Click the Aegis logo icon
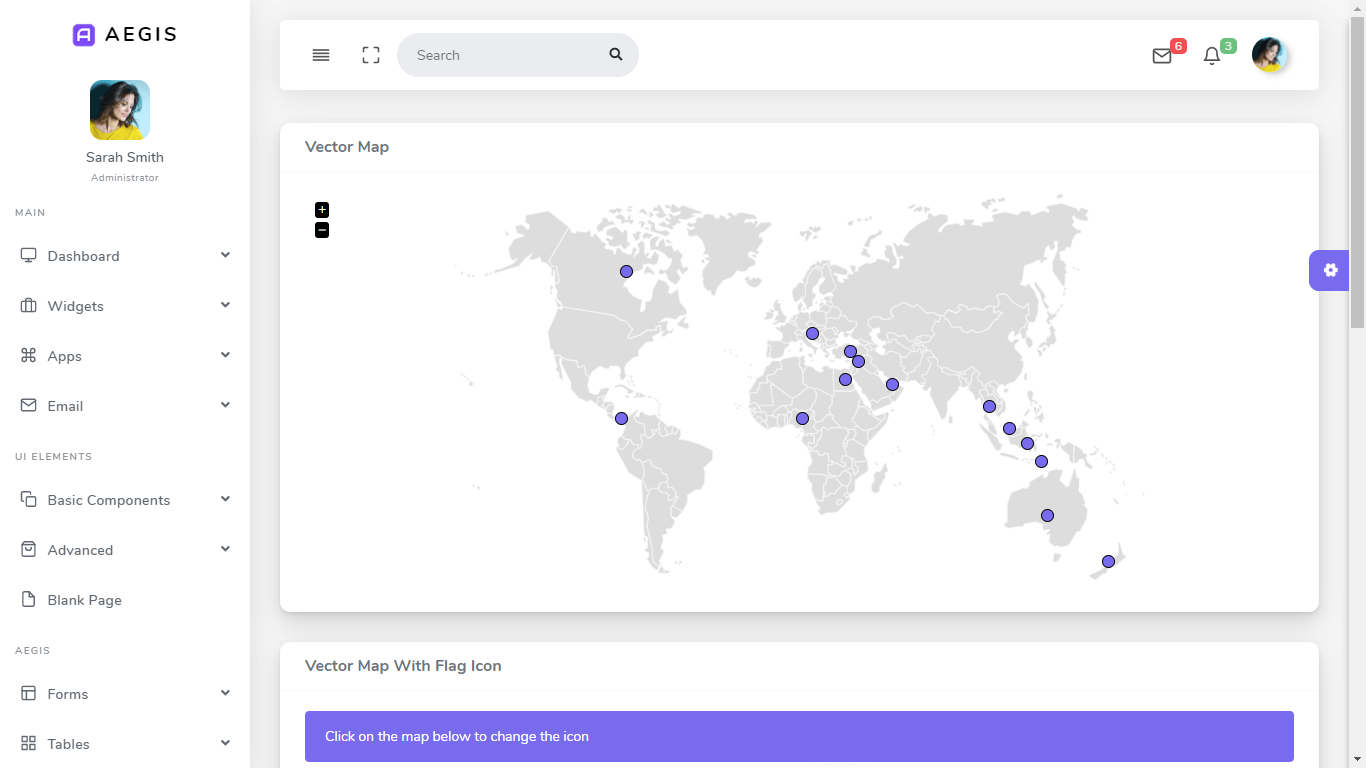1366x768 pixels. pyautogui.click(x=84, y=35)
